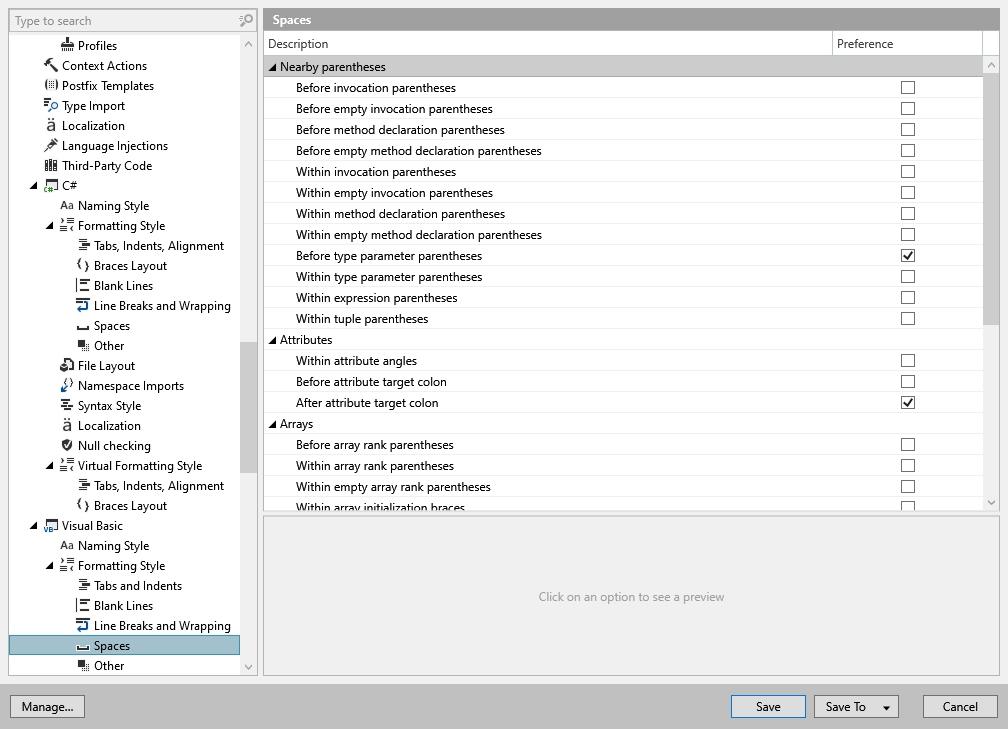Collapse the Nearby parentheses section
The width and height of the screenshot is (1008, 729).
click(271, 65)
